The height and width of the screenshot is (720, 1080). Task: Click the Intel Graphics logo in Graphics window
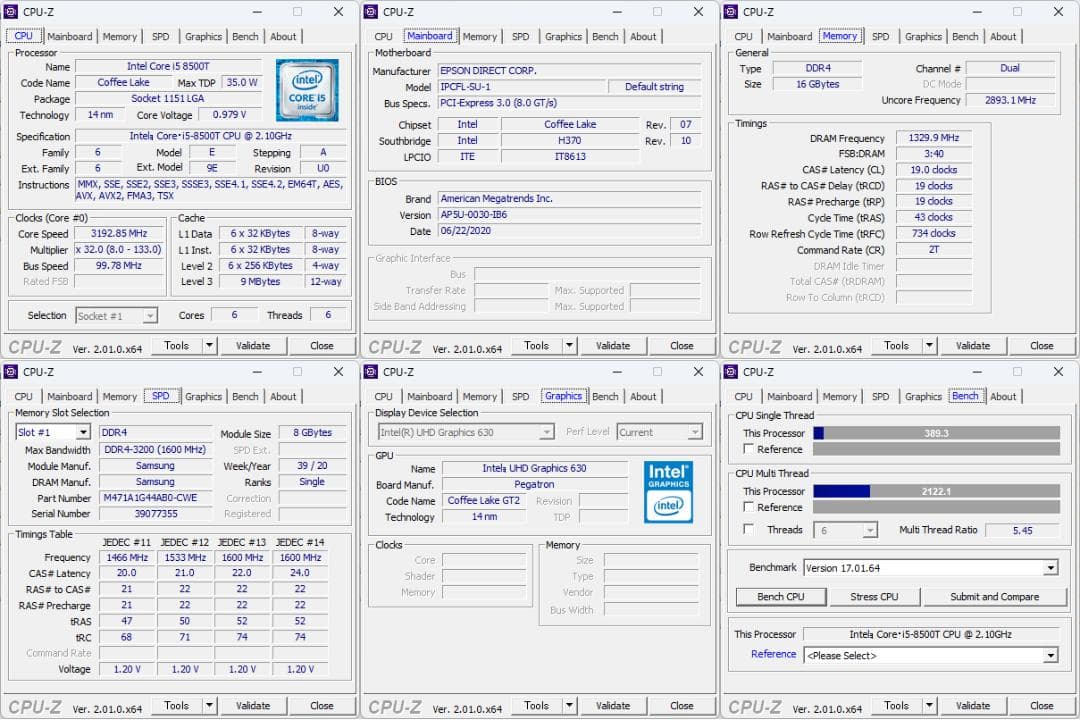pyautogui.click(x=668, y=492)
